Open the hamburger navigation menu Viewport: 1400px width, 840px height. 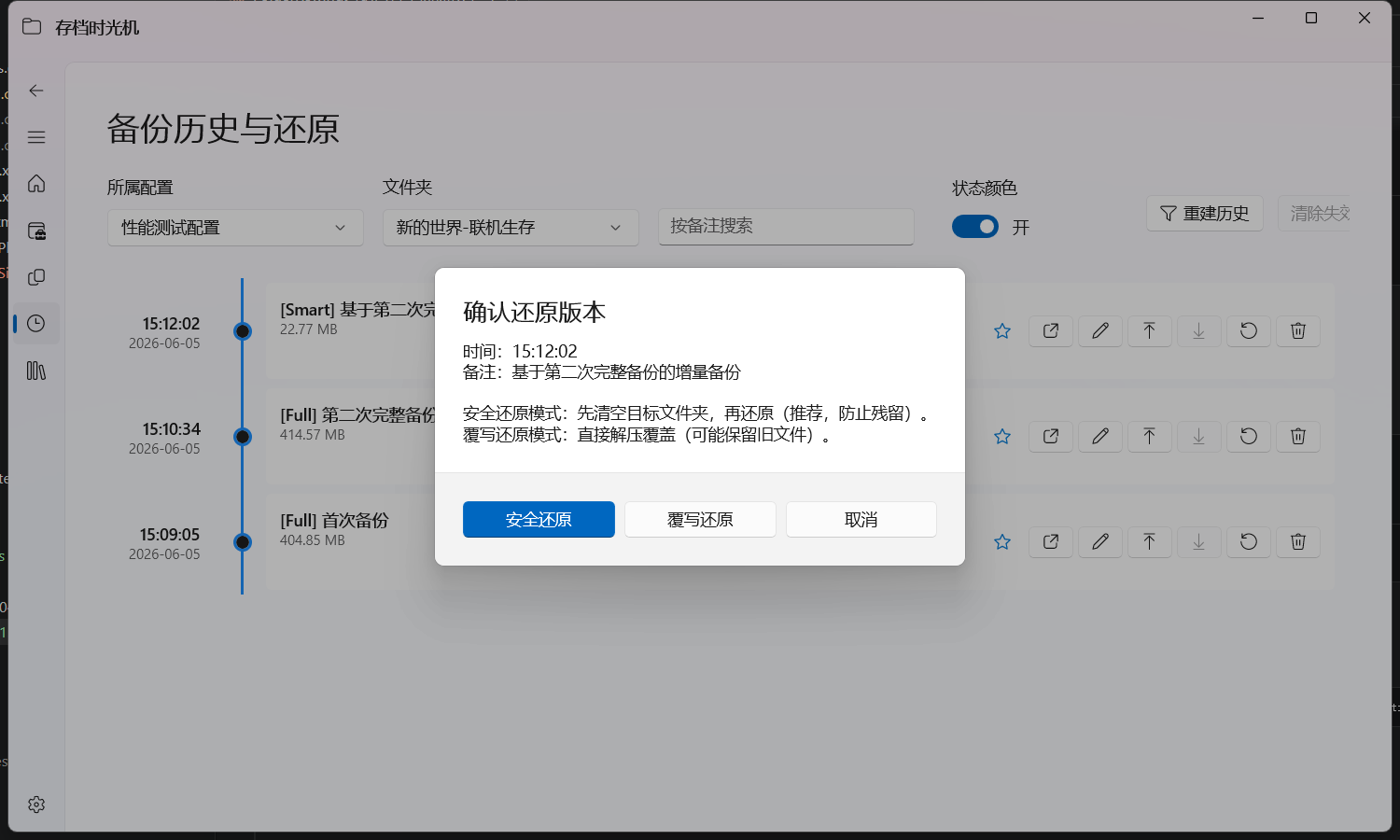[x=36, y=137]
